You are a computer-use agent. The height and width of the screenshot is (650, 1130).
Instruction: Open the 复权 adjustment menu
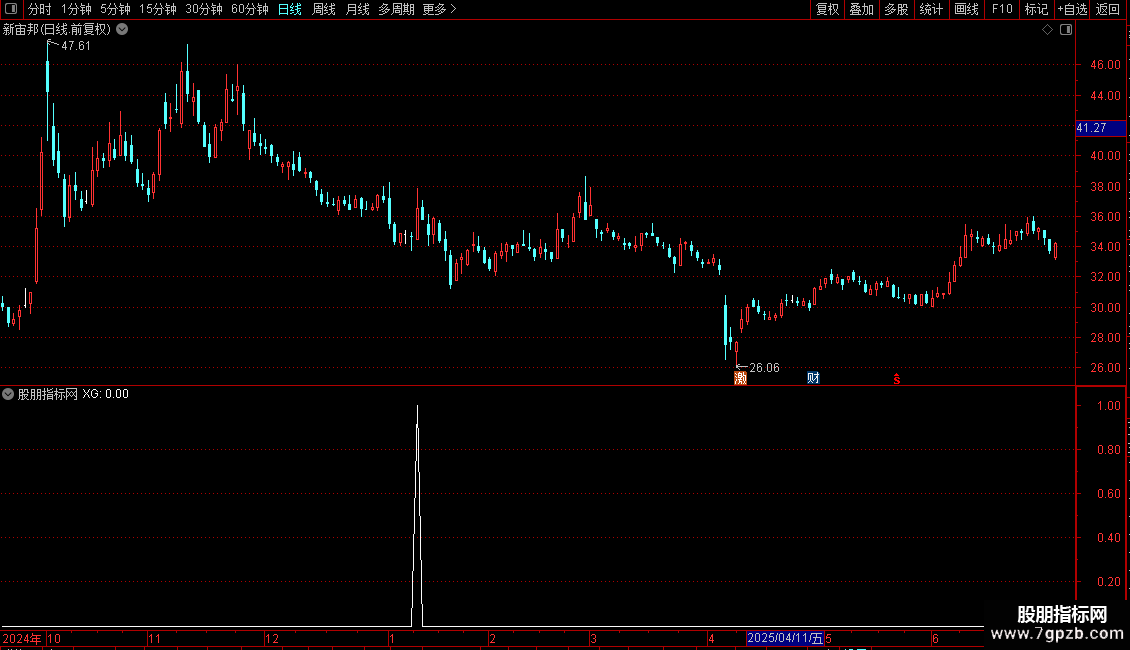[x=827, y=9]
